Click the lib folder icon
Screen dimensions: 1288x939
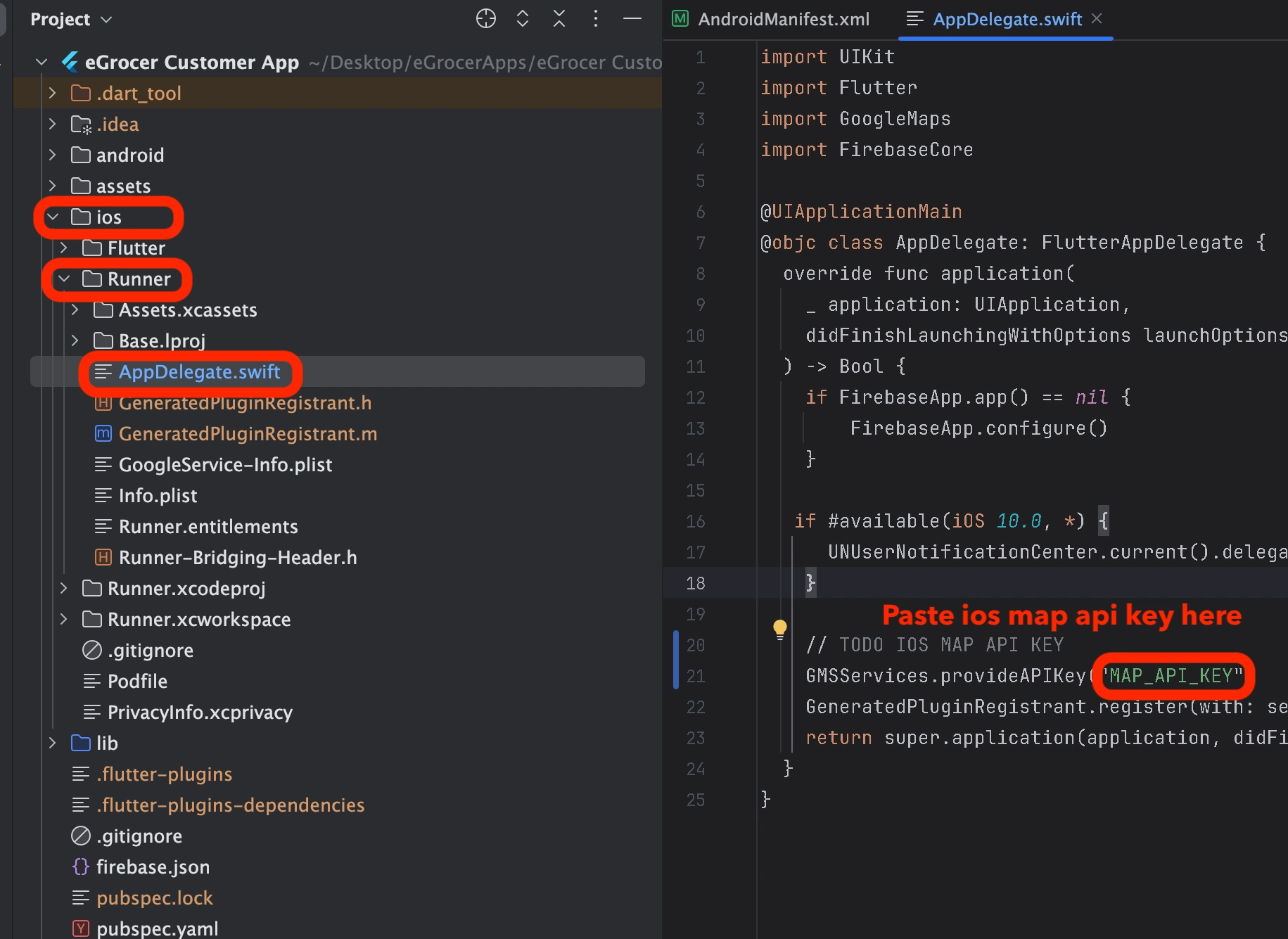[x=81, y=743]
